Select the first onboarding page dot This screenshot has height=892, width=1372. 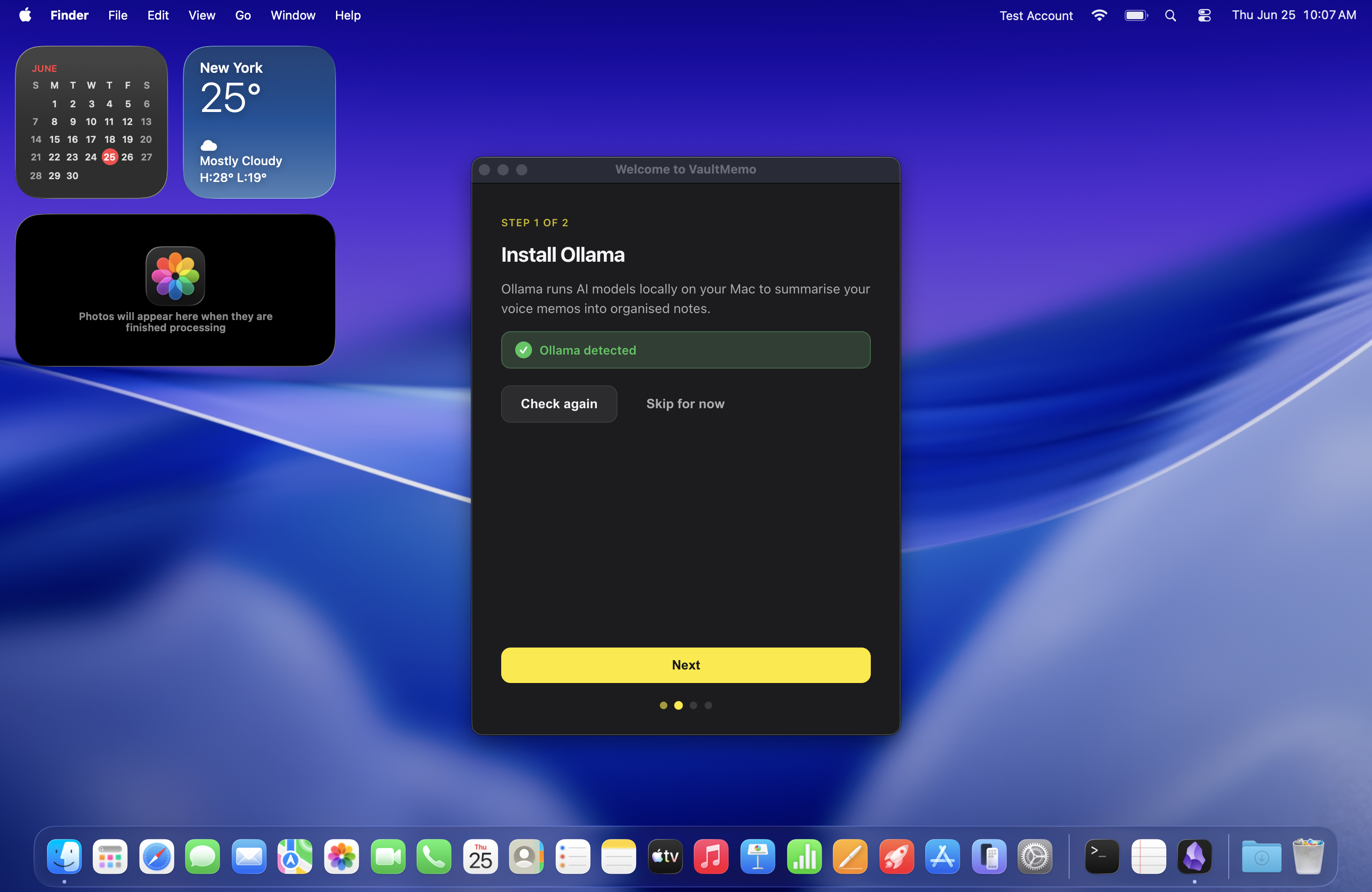pyautogui.click(x=663, y=705)
